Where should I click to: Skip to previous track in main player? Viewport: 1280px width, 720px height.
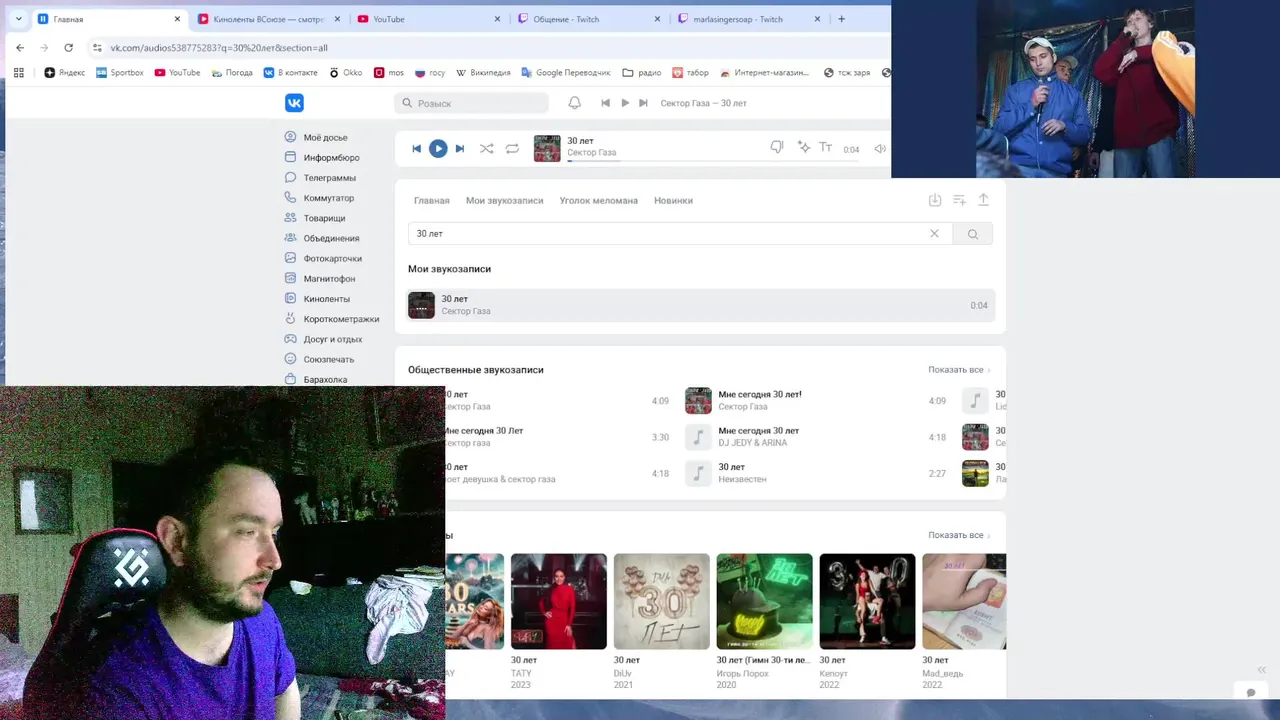coord(417,149)
